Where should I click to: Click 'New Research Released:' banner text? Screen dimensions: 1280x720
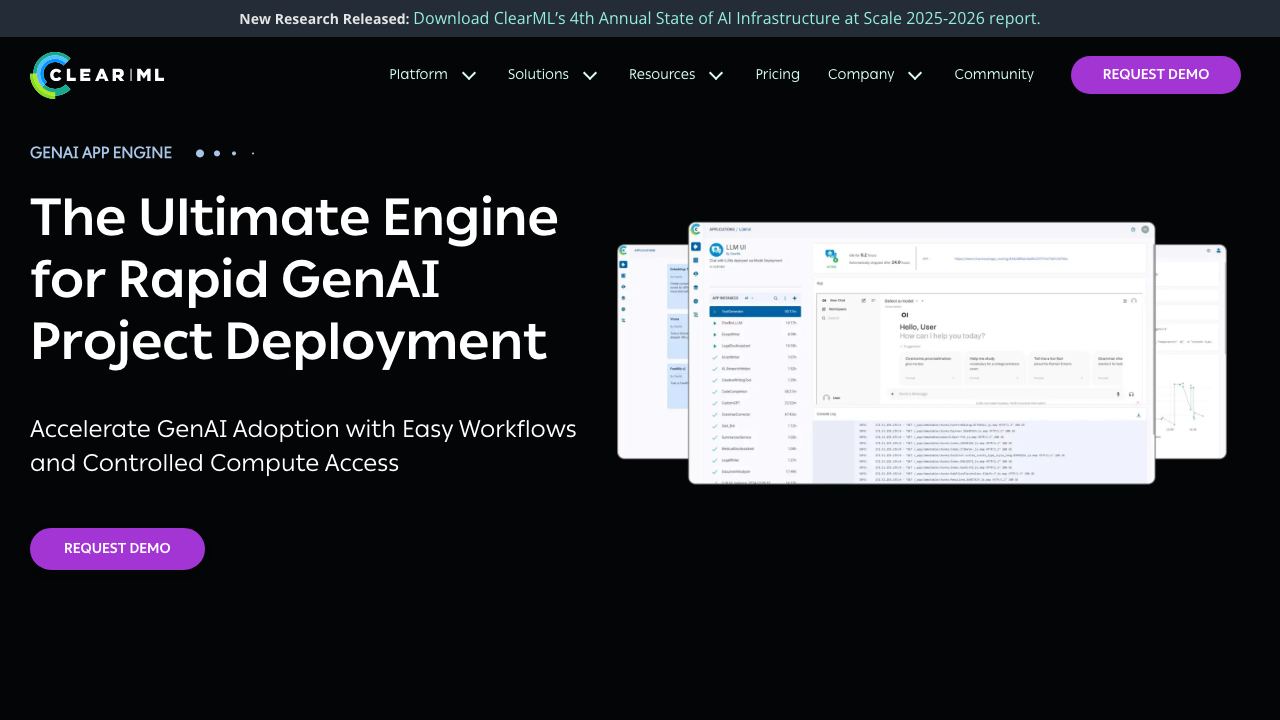coord(324,18)
